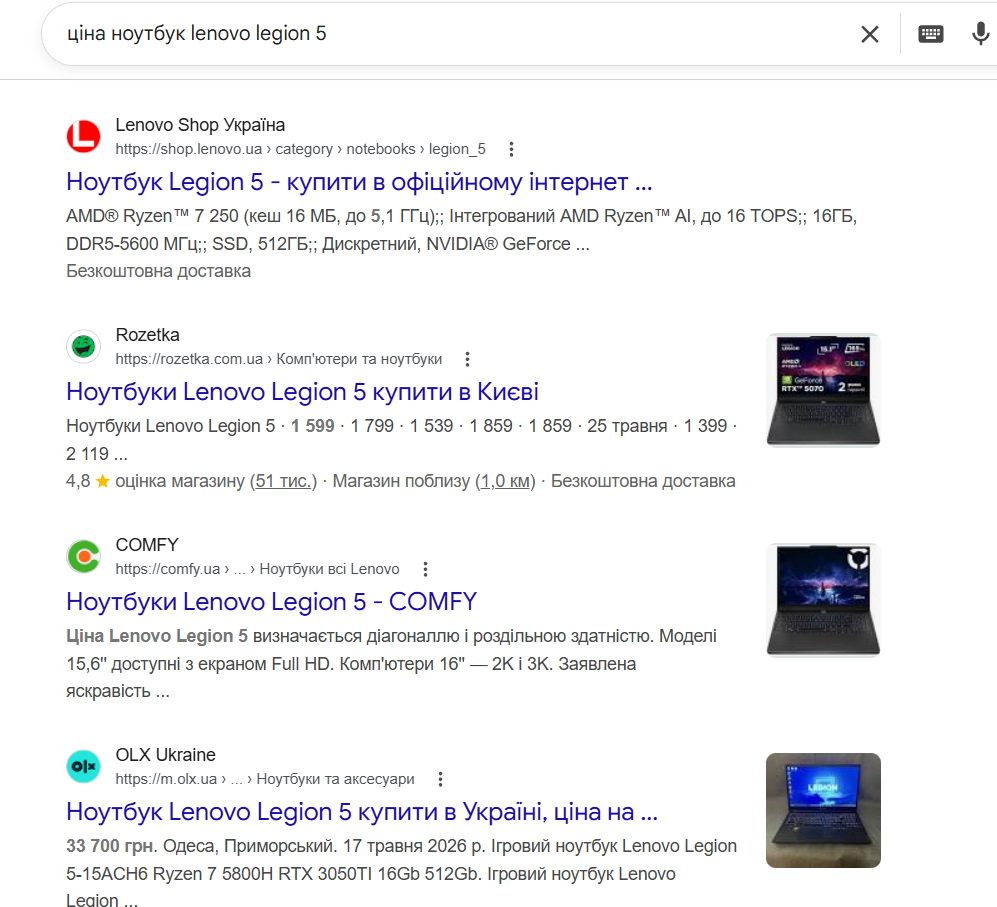The width and height of the screenshot is (997, 907).
Task: Open the OLX laptop photo thumbnail
Action: tap(823, 810)
